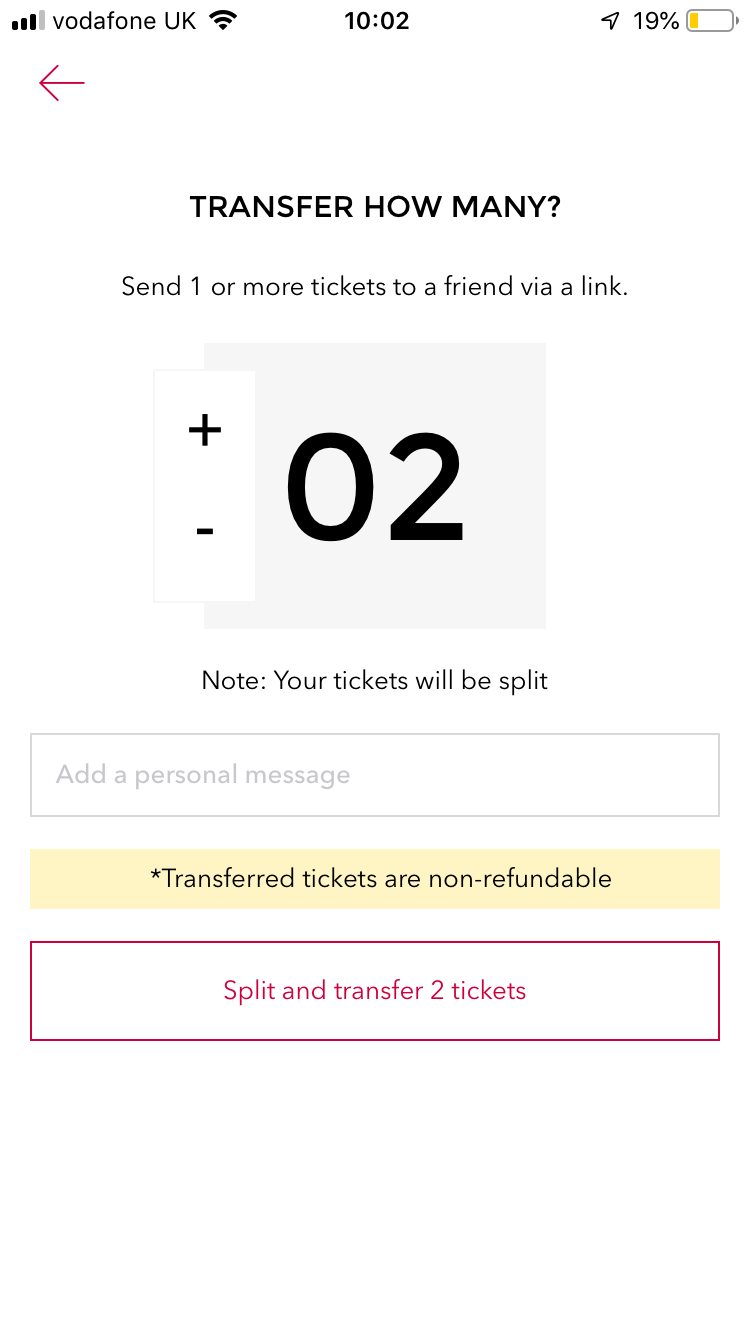Tap the leading zero in ticket counter

(x=329, y=486)
